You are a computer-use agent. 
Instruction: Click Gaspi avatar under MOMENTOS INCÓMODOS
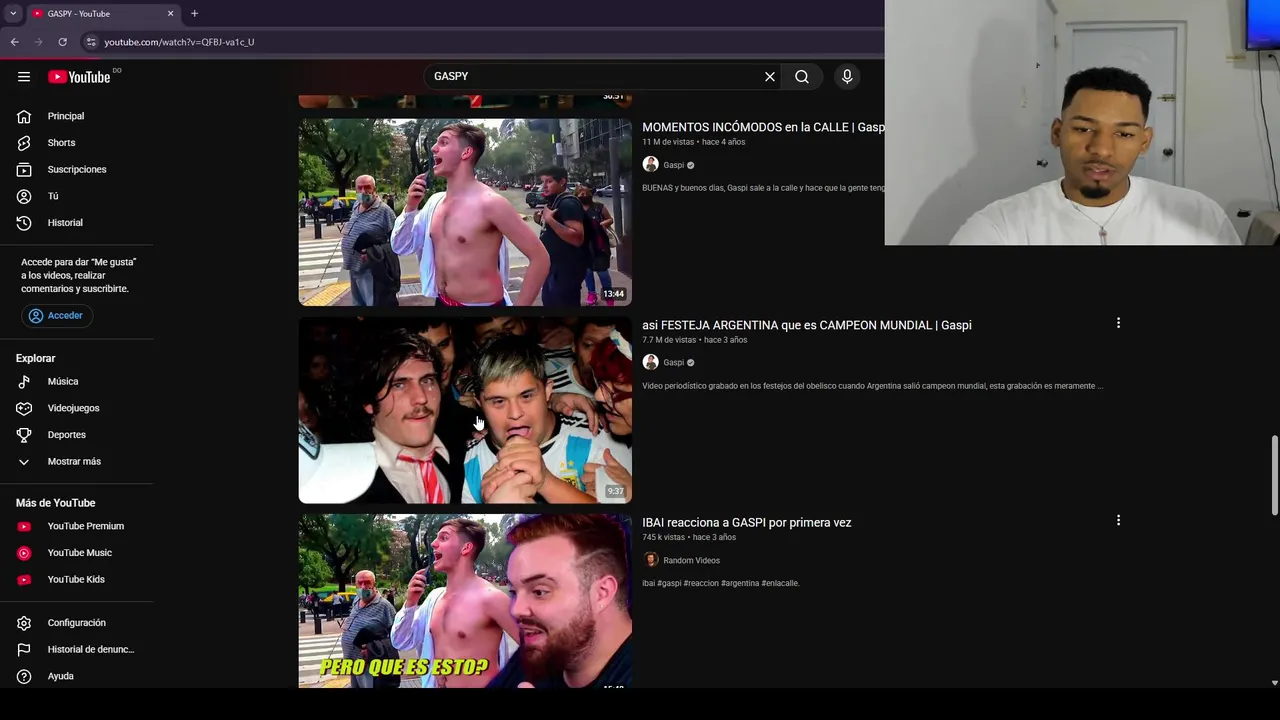click(650, 165)
